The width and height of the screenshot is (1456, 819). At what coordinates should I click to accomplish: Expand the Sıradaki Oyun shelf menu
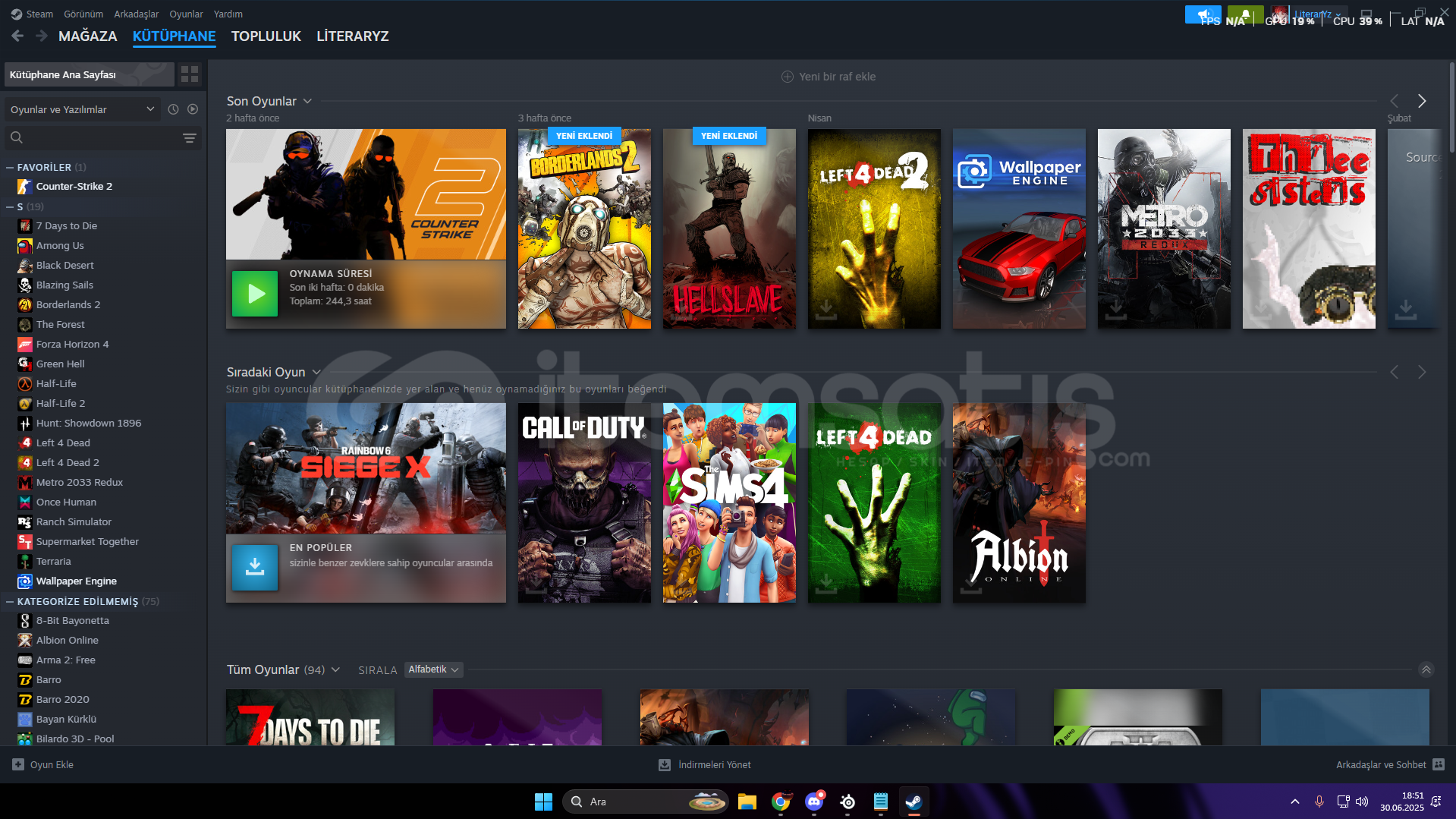316,372
